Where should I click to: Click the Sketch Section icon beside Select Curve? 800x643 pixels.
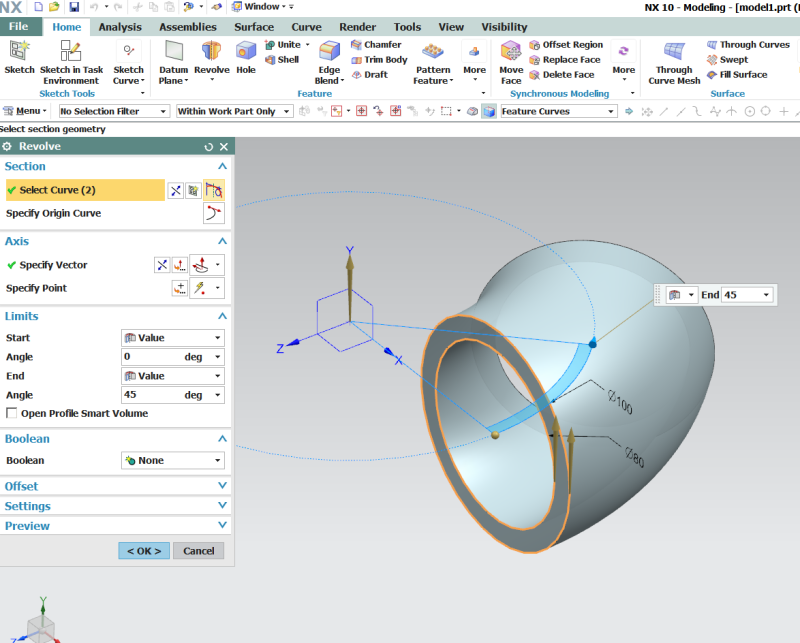pyautogui.click(x=193, y=190)
